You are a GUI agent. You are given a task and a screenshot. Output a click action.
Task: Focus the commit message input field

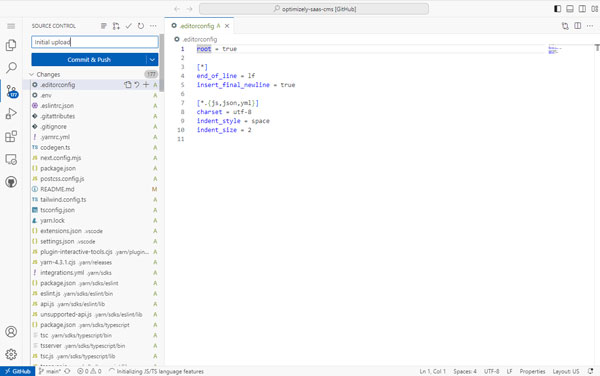[95, 42]
